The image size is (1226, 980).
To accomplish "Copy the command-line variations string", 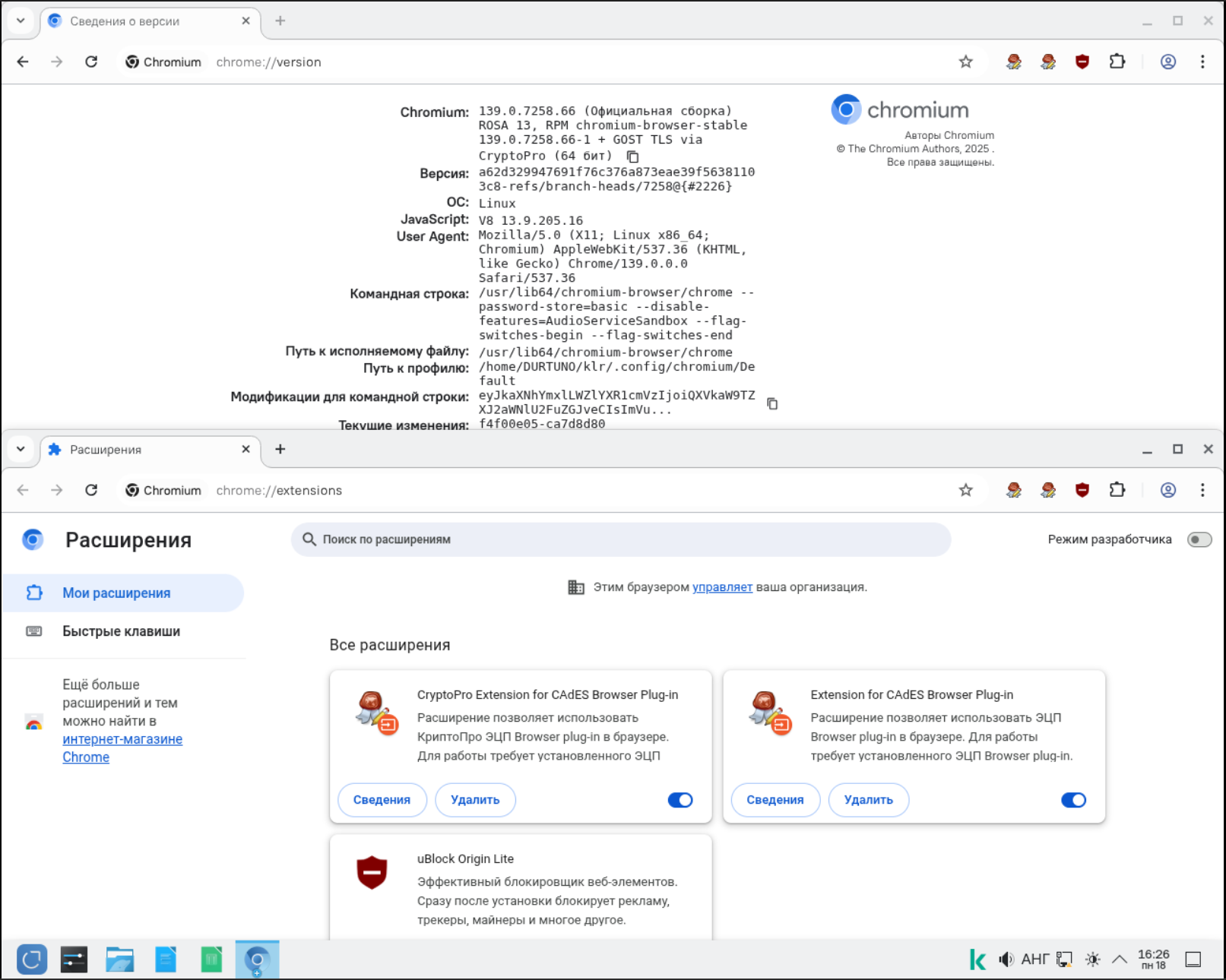I will pyautogui.click(x=772, y=403).
